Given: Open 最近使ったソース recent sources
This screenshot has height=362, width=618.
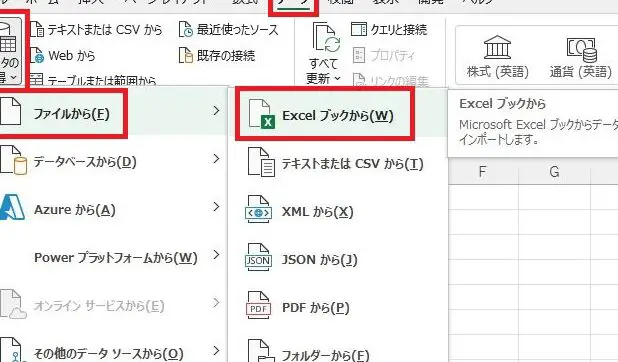Looking at the screenshot, I should coord(229,30).
